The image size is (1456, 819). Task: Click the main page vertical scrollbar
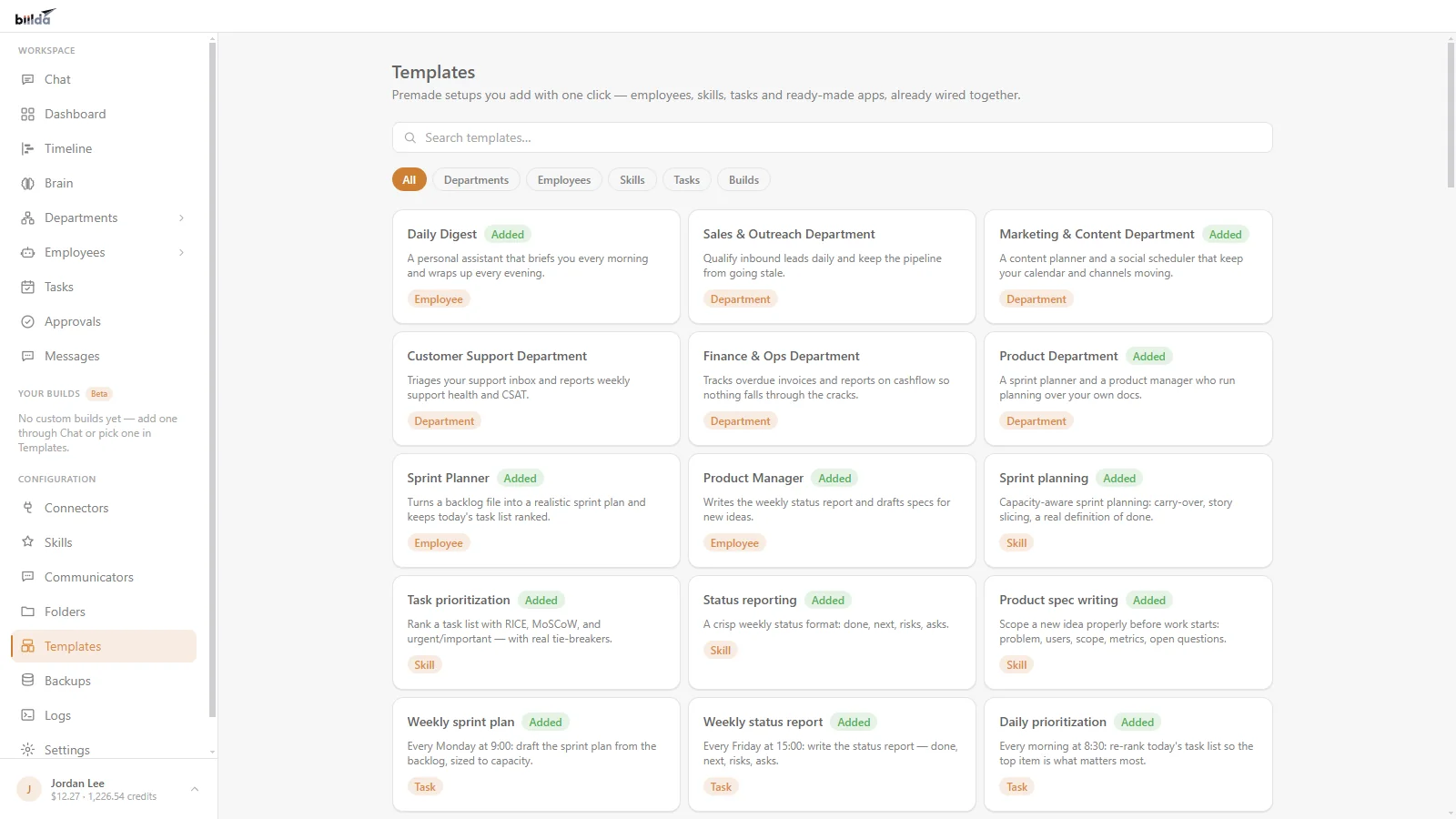pos(1451,115)
